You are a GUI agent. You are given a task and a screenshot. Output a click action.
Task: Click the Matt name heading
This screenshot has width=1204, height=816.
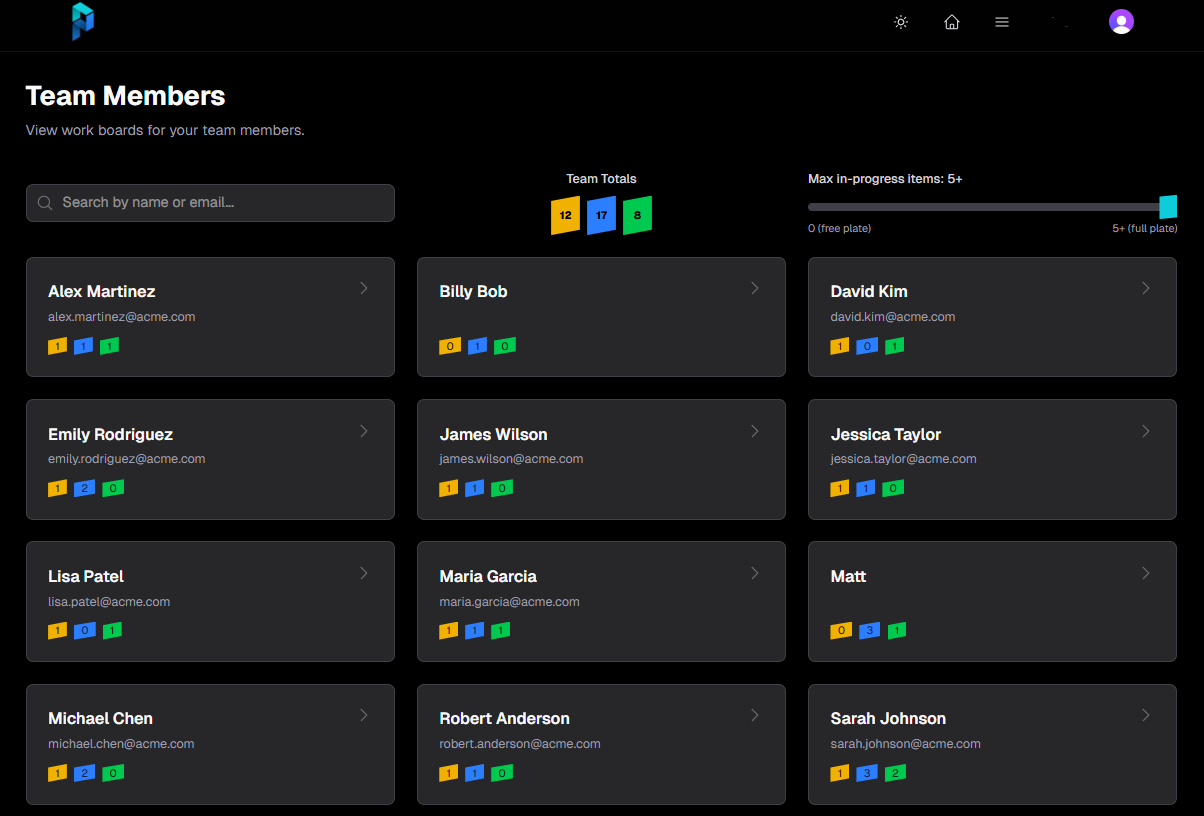pyautogui.click(x=849, y=577)
